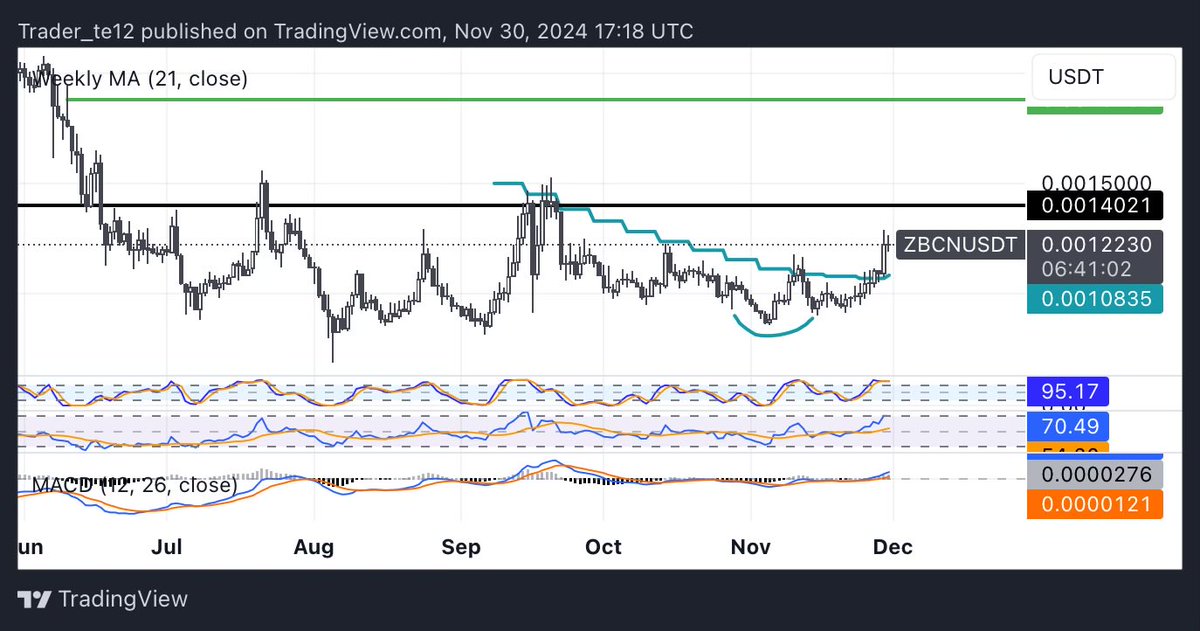Click the MACD (12, 26, close) label
The height and width of the screenshot is (631, 1200).
point(135,486)
